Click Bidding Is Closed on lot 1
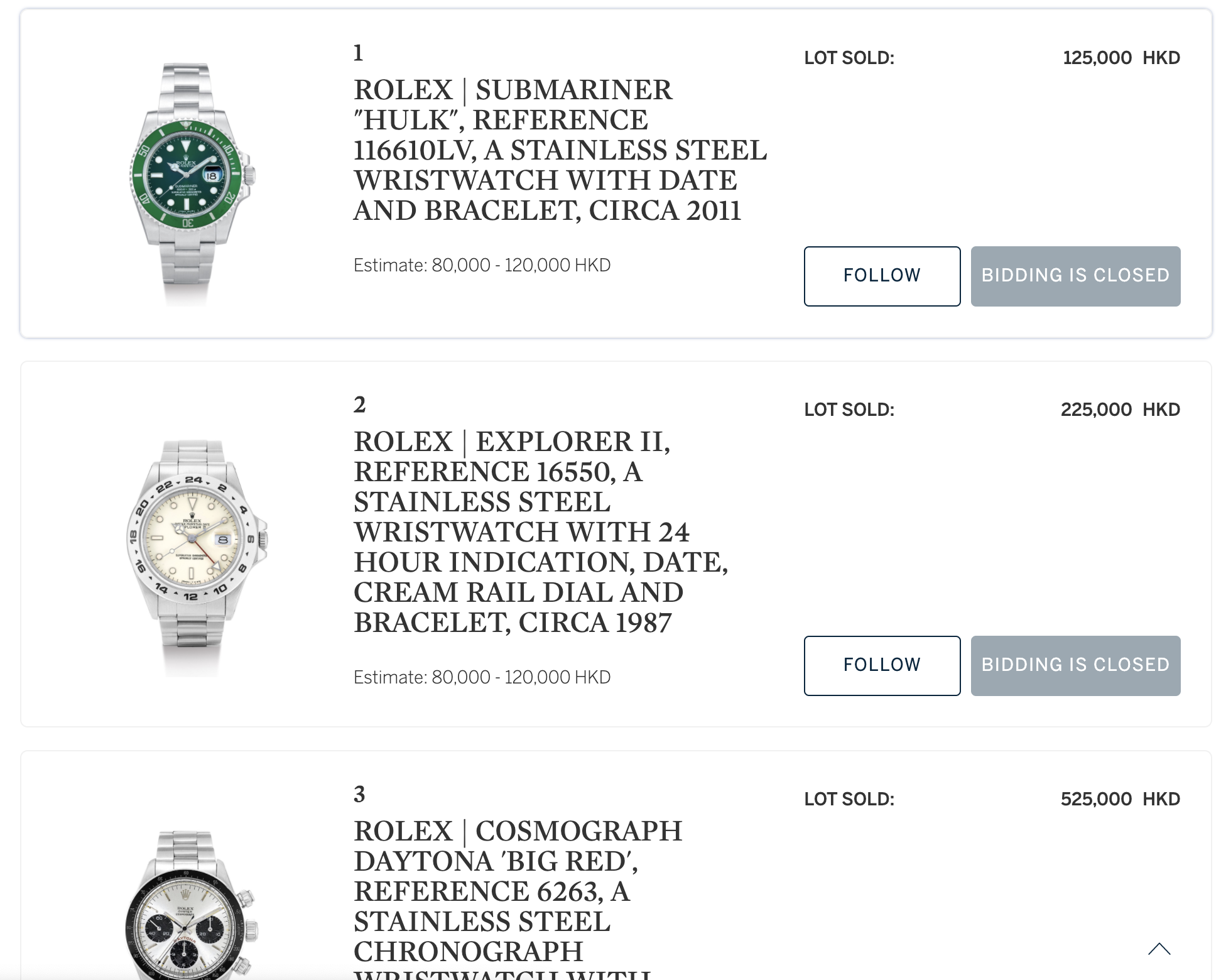Viewport: 1221px width, 980px height. pos(1075,276)
